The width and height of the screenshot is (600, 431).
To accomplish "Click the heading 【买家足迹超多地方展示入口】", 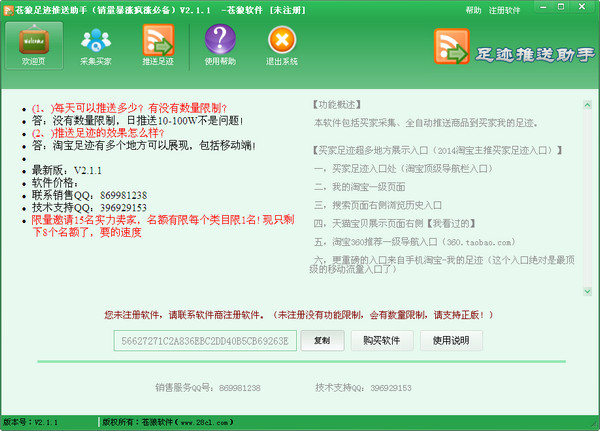I will tap(437, 150).
